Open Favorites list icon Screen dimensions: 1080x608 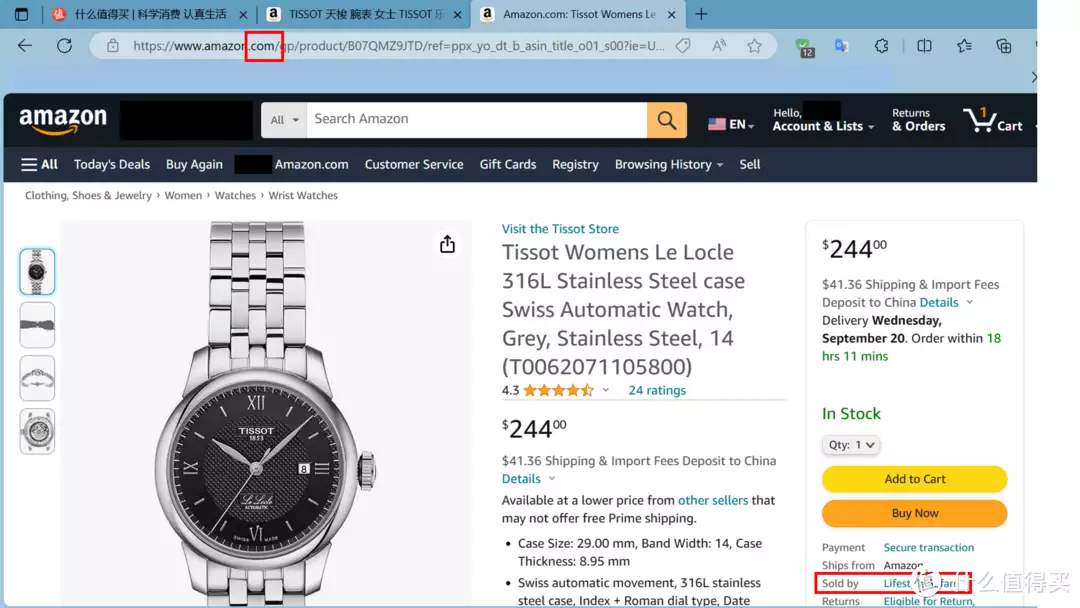point(964,46)
